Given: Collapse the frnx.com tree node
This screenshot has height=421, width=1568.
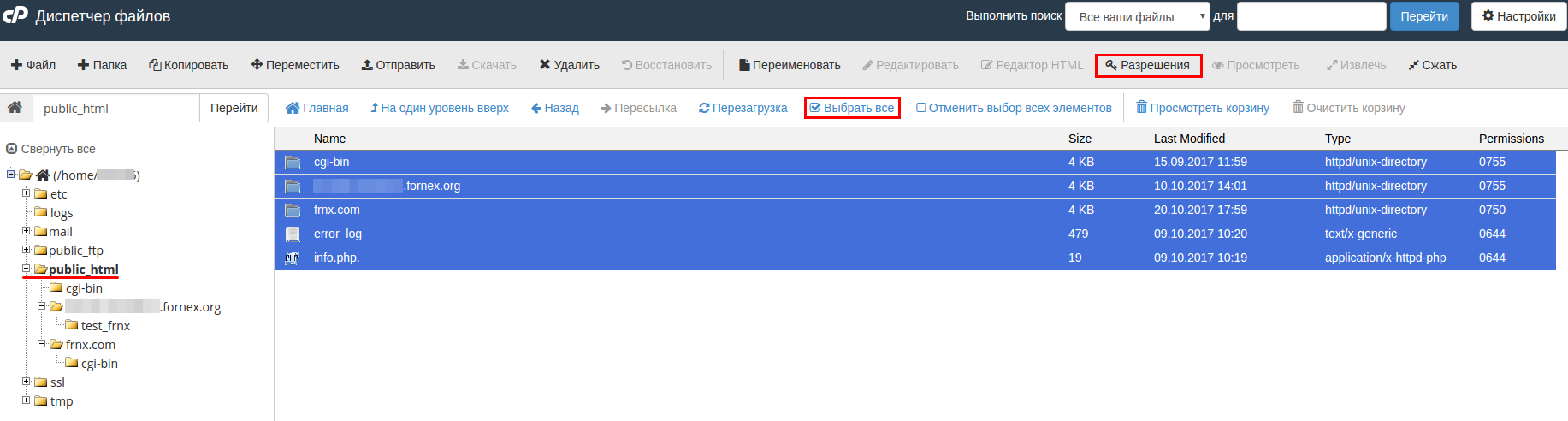Looking at the screenshot, I should click(42, 343).
